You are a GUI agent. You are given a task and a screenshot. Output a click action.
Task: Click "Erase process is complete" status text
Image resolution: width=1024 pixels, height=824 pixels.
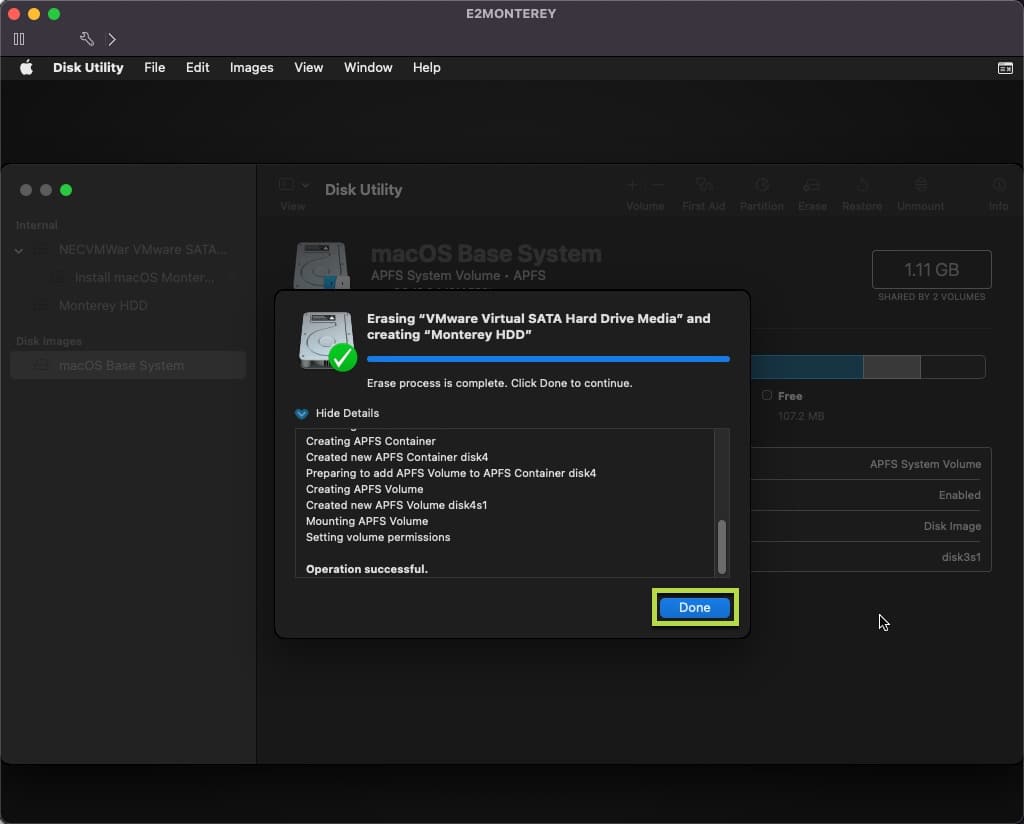pos(500,383)
